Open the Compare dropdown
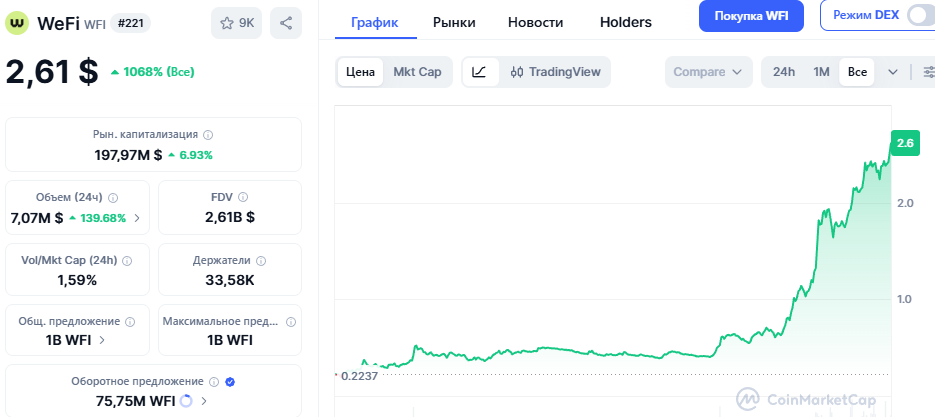The image size is (935, 417). point(708,72)
